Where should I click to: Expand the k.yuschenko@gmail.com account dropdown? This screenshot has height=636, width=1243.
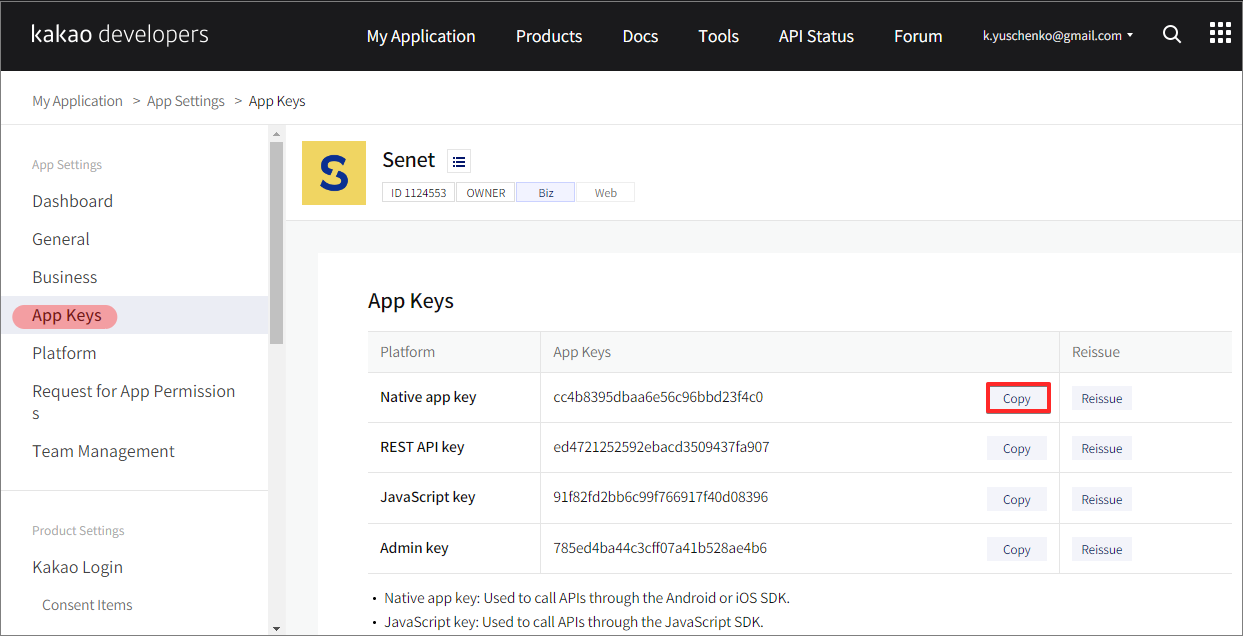click(1058, 36)
